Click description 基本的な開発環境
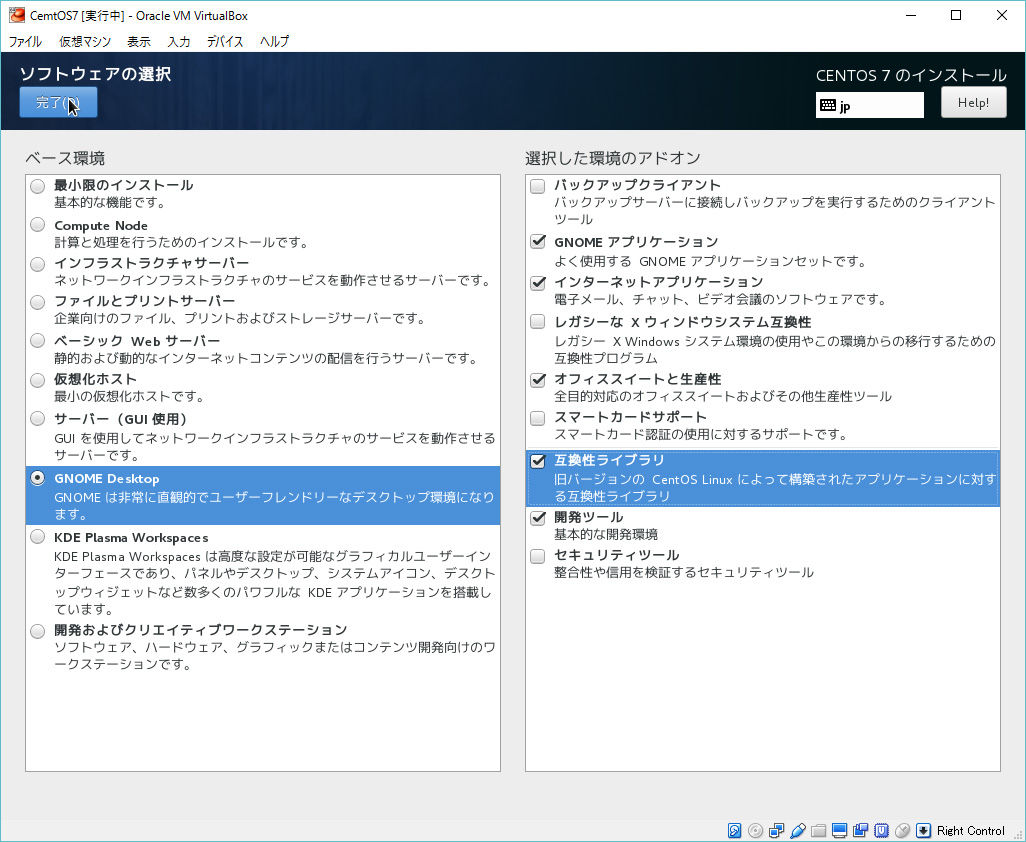Screen dimensions: 1026x842 coord(606,535)
